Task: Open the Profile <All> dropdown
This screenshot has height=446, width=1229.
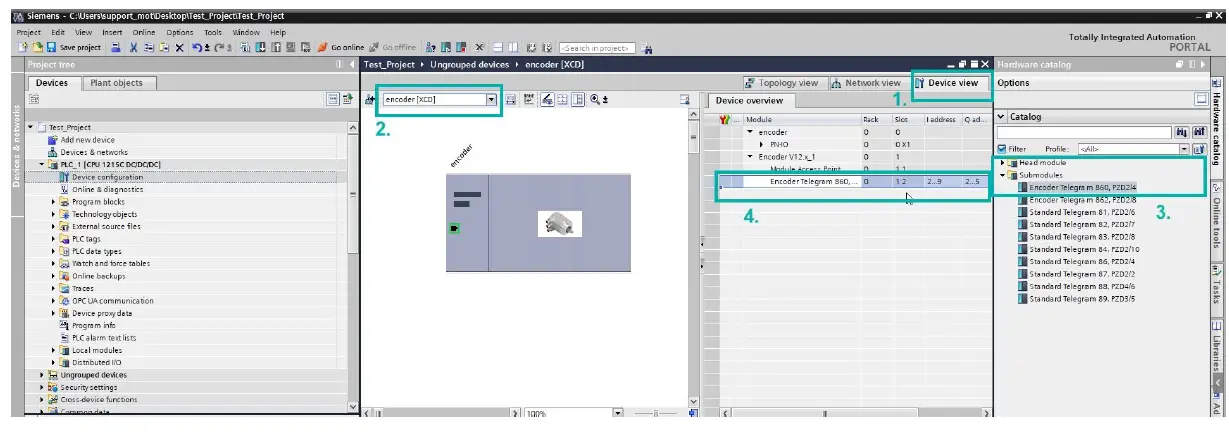Action: (1184, 149)
